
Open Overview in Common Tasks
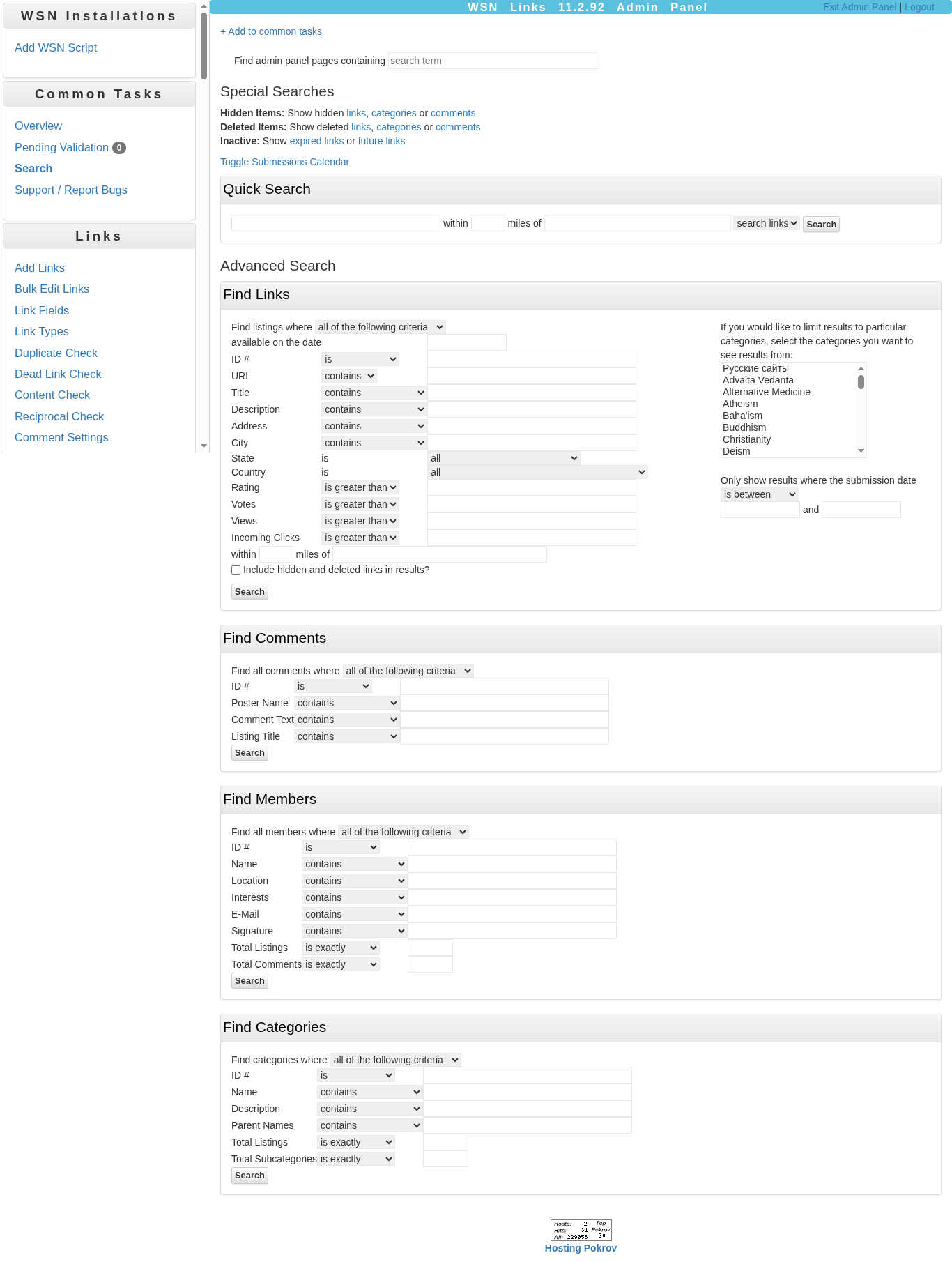(x=38, y=126)
